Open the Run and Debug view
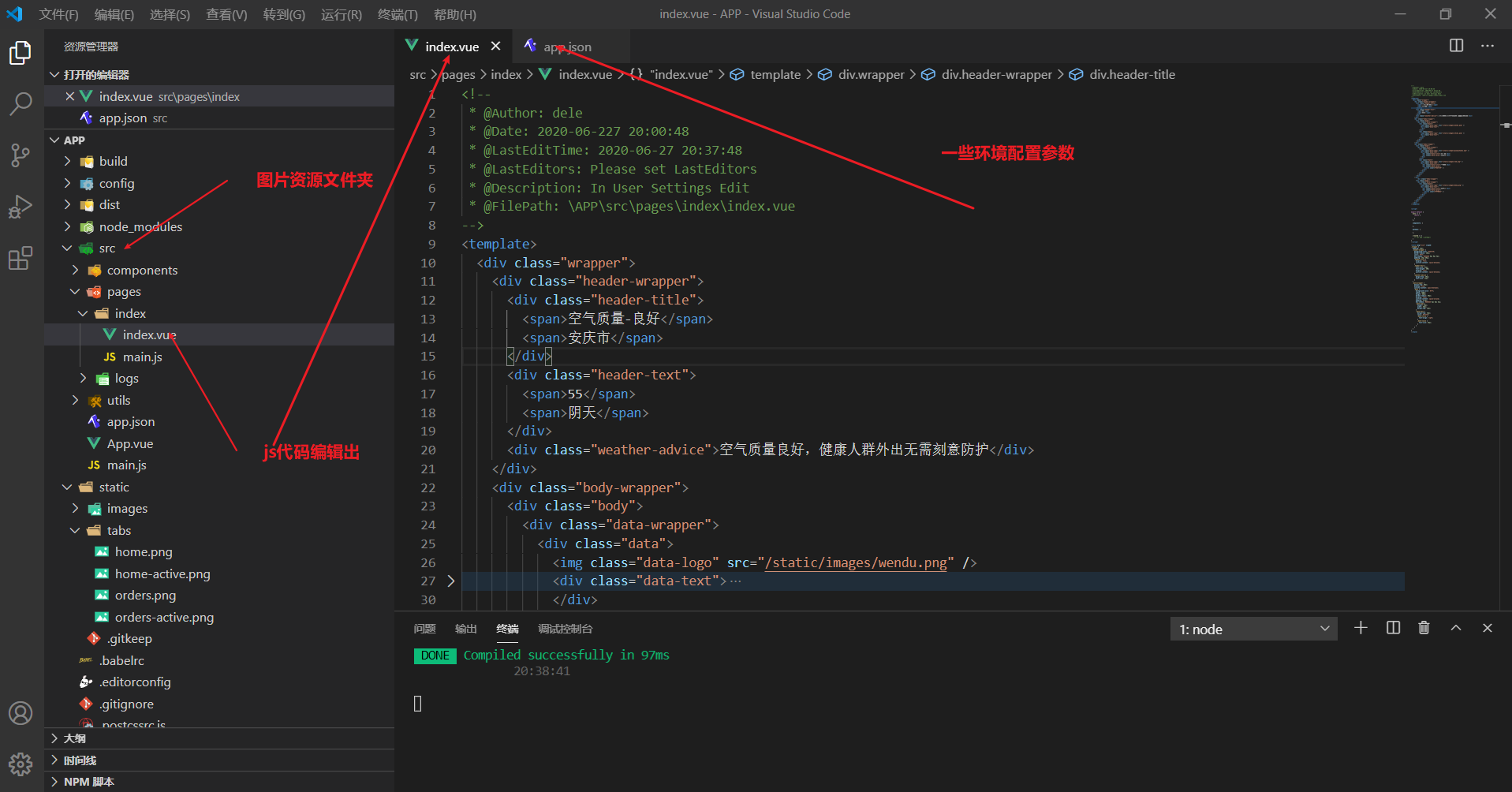Screen dimensions: 1512x792 21,207
